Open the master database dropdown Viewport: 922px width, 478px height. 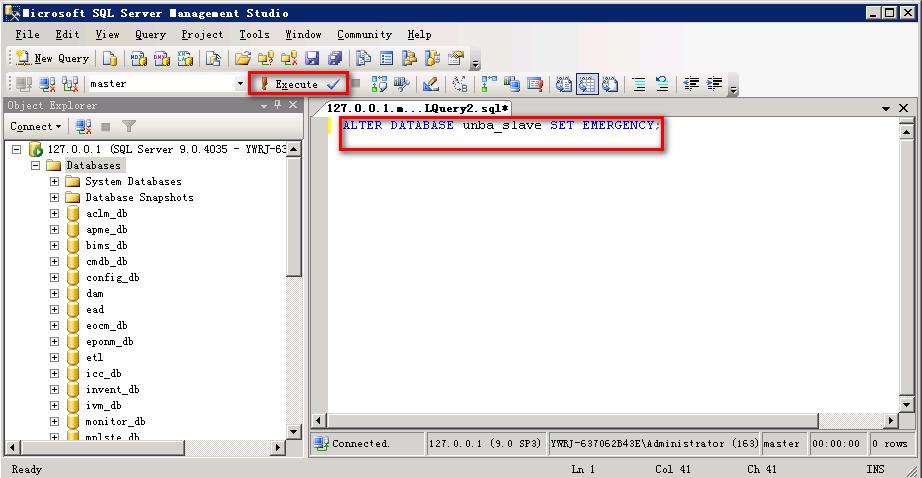coord(240,84)
